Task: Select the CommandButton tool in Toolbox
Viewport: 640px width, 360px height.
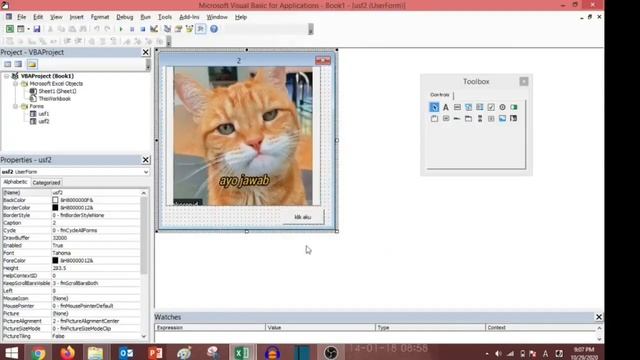Action: coord(446,118)
